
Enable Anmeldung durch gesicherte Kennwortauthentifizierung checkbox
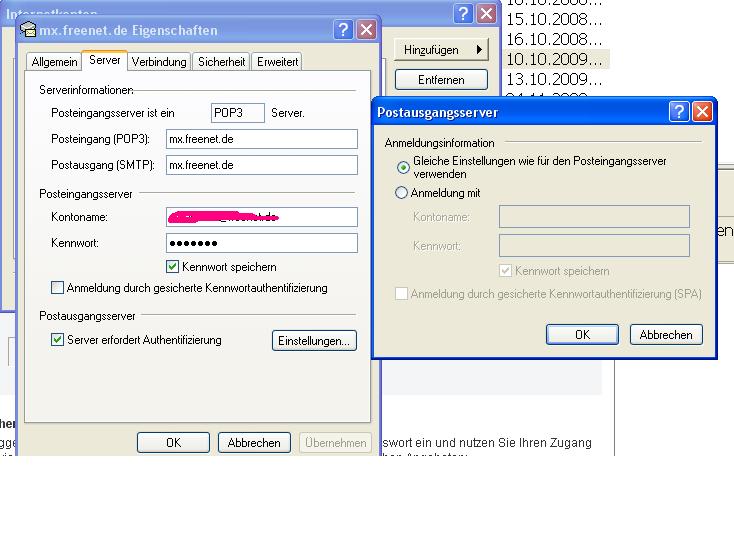[x=57, y=287]
